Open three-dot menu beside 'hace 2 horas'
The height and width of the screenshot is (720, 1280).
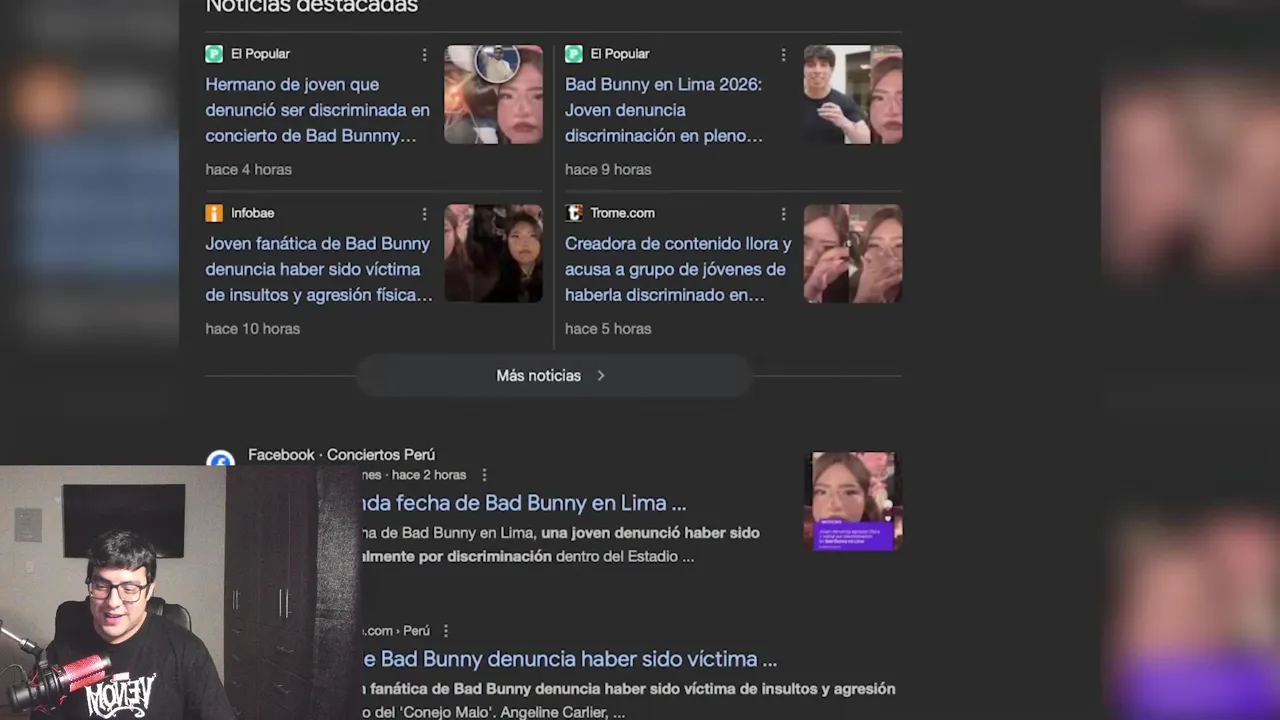click(484, 475)
